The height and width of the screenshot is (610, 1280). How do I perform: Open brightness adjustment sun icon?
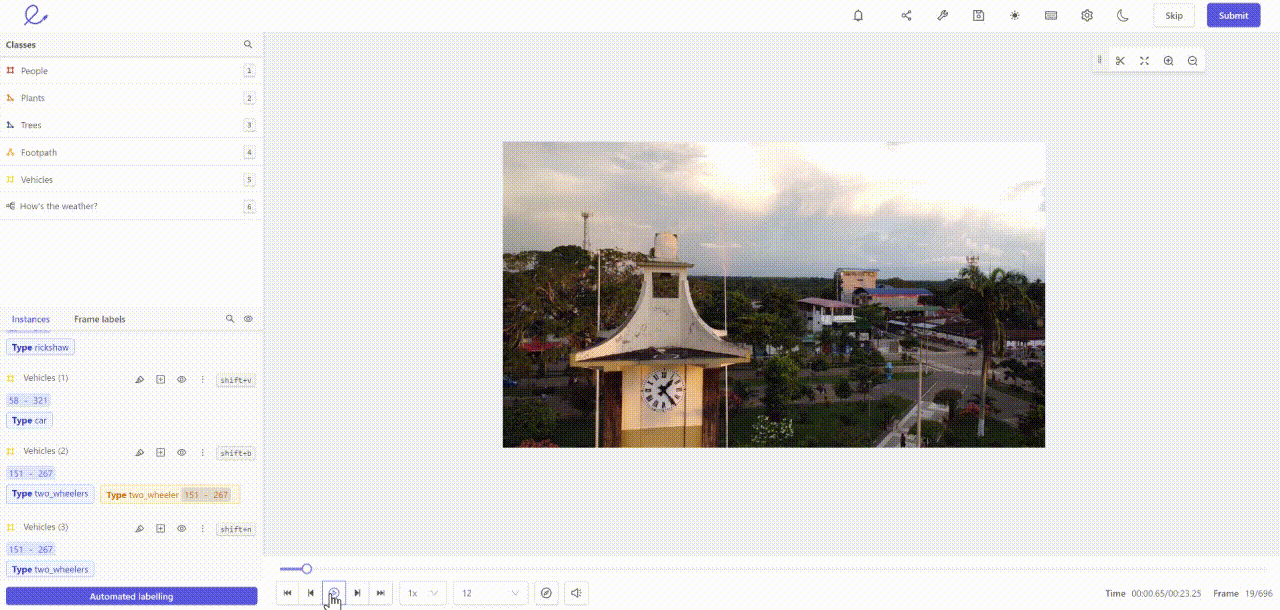tap(1015, 15)
